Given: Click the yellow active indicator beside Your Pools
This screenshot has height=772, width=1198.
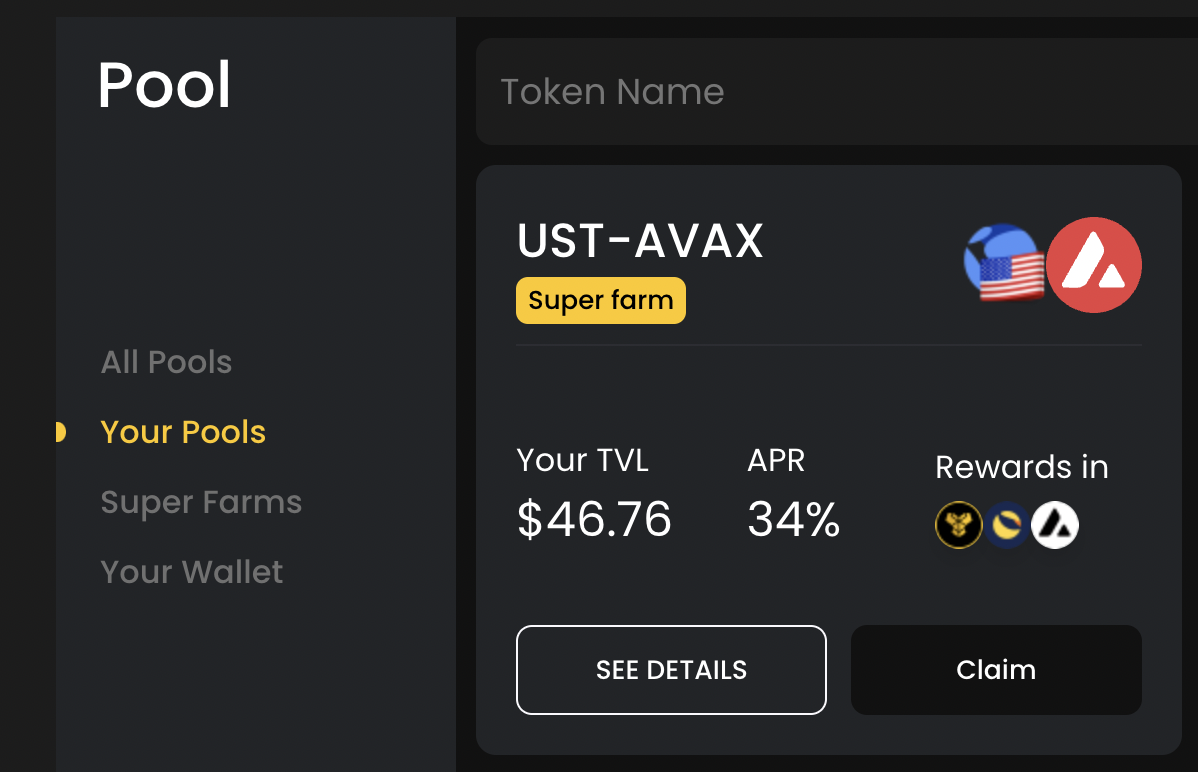Looking at the screenshot, I should click(x=60, y=433).
